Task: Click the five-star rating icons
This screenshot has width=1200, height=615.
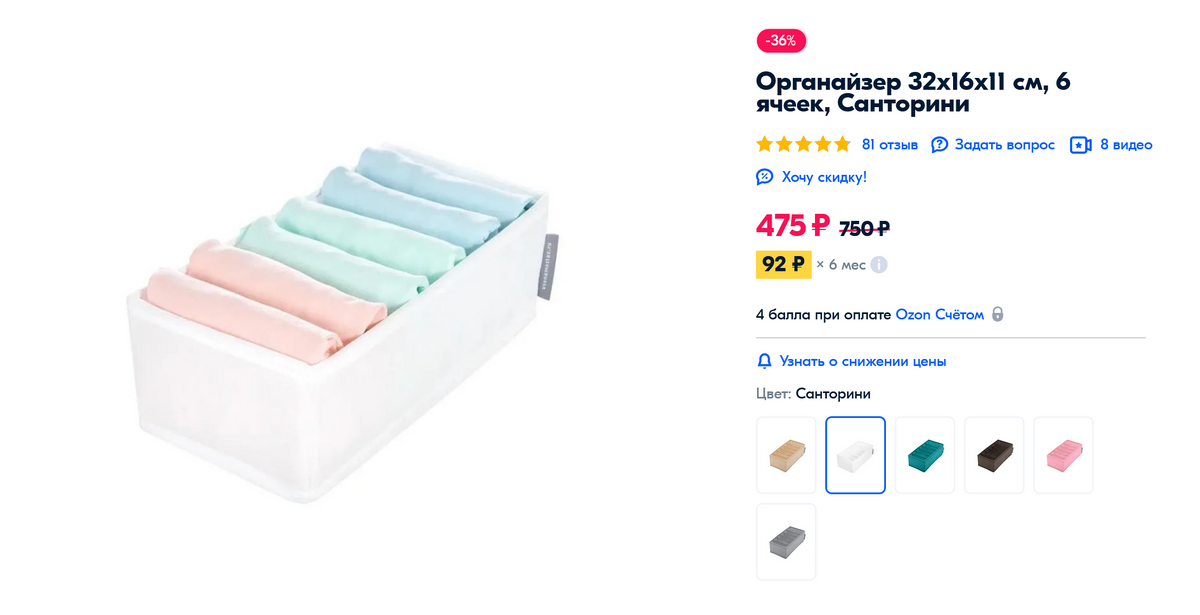Action: 803,145
